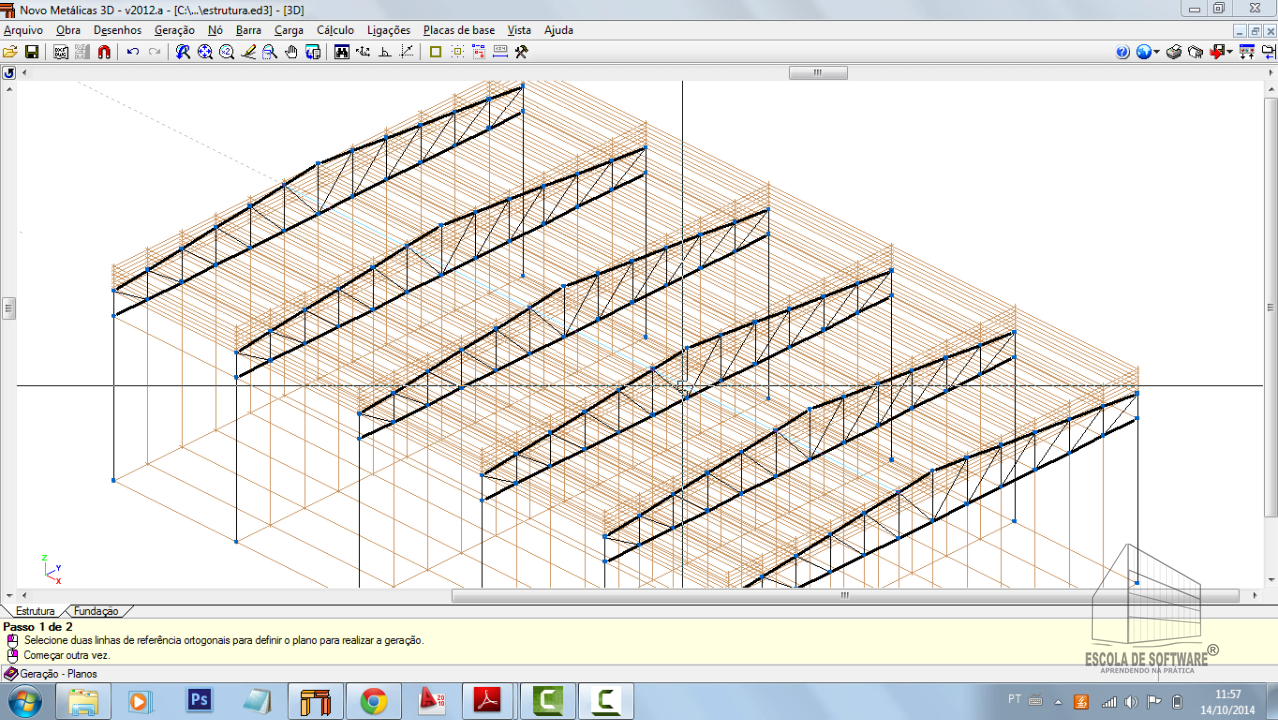Click the view rotate button at top-left corner

pos(9,73)
